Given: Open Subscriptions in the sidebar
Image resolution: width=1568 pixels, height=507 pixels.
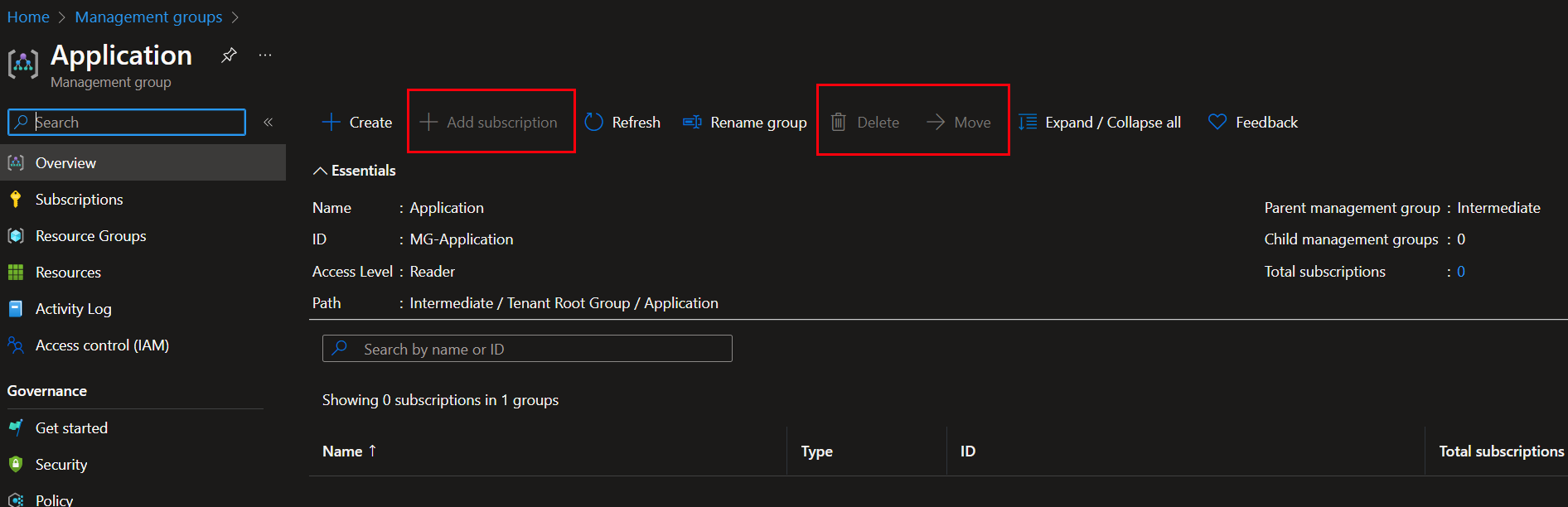Looking at the screenshot, I should [79, 199].
